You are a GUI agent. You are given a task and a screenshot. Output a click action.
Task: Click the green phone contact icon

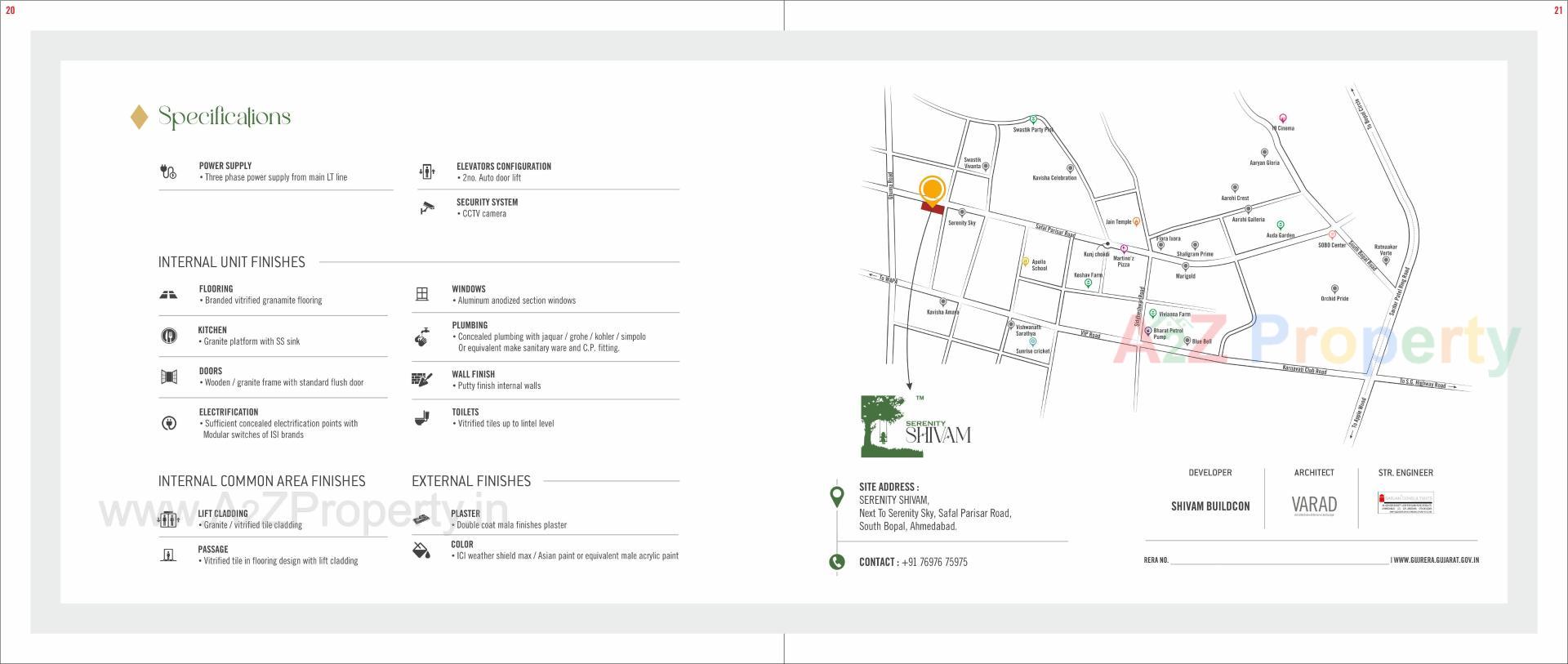click(836, 562)
